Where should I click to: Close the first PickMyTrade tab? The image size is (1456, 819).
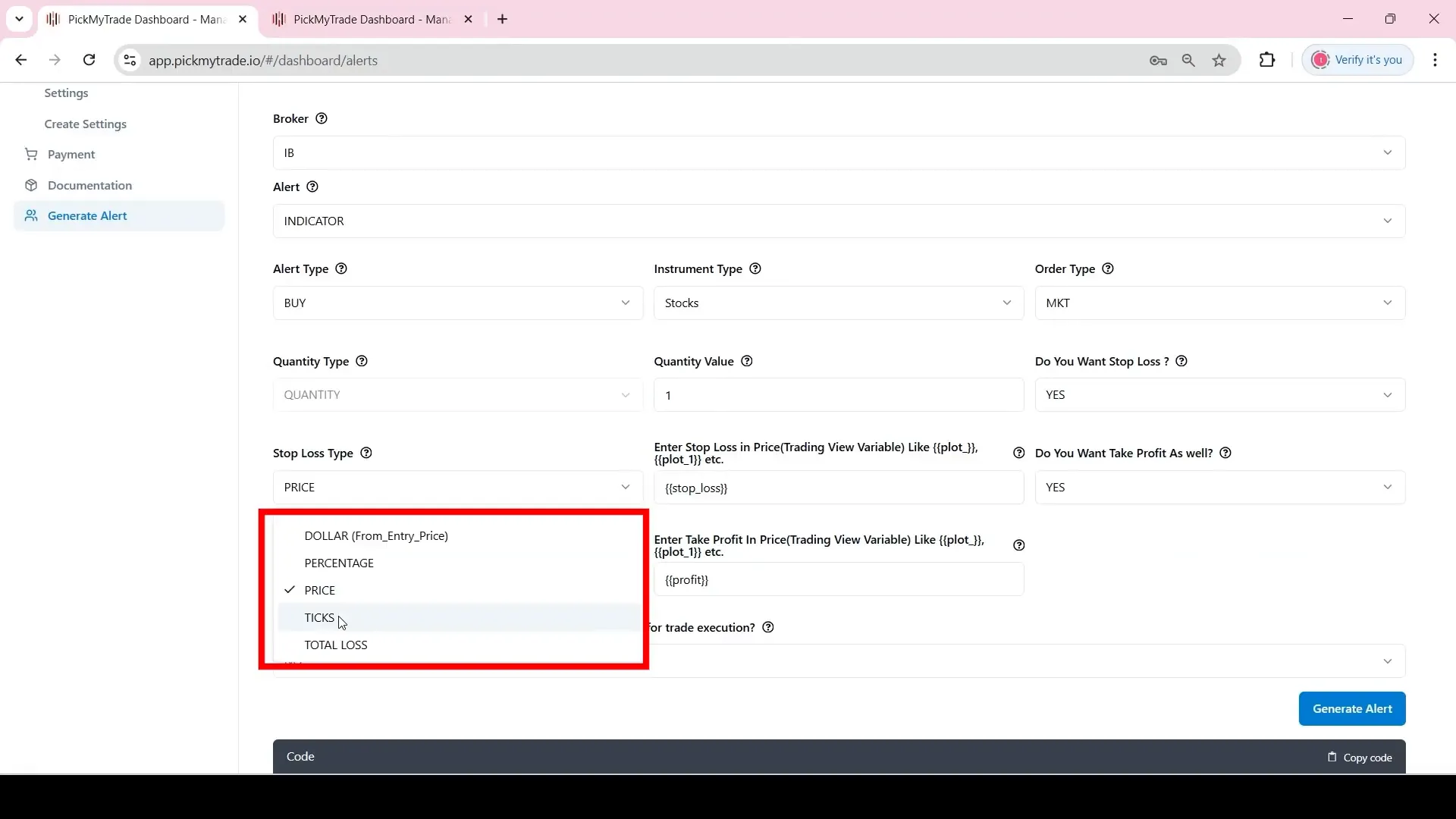coord(243,20)
